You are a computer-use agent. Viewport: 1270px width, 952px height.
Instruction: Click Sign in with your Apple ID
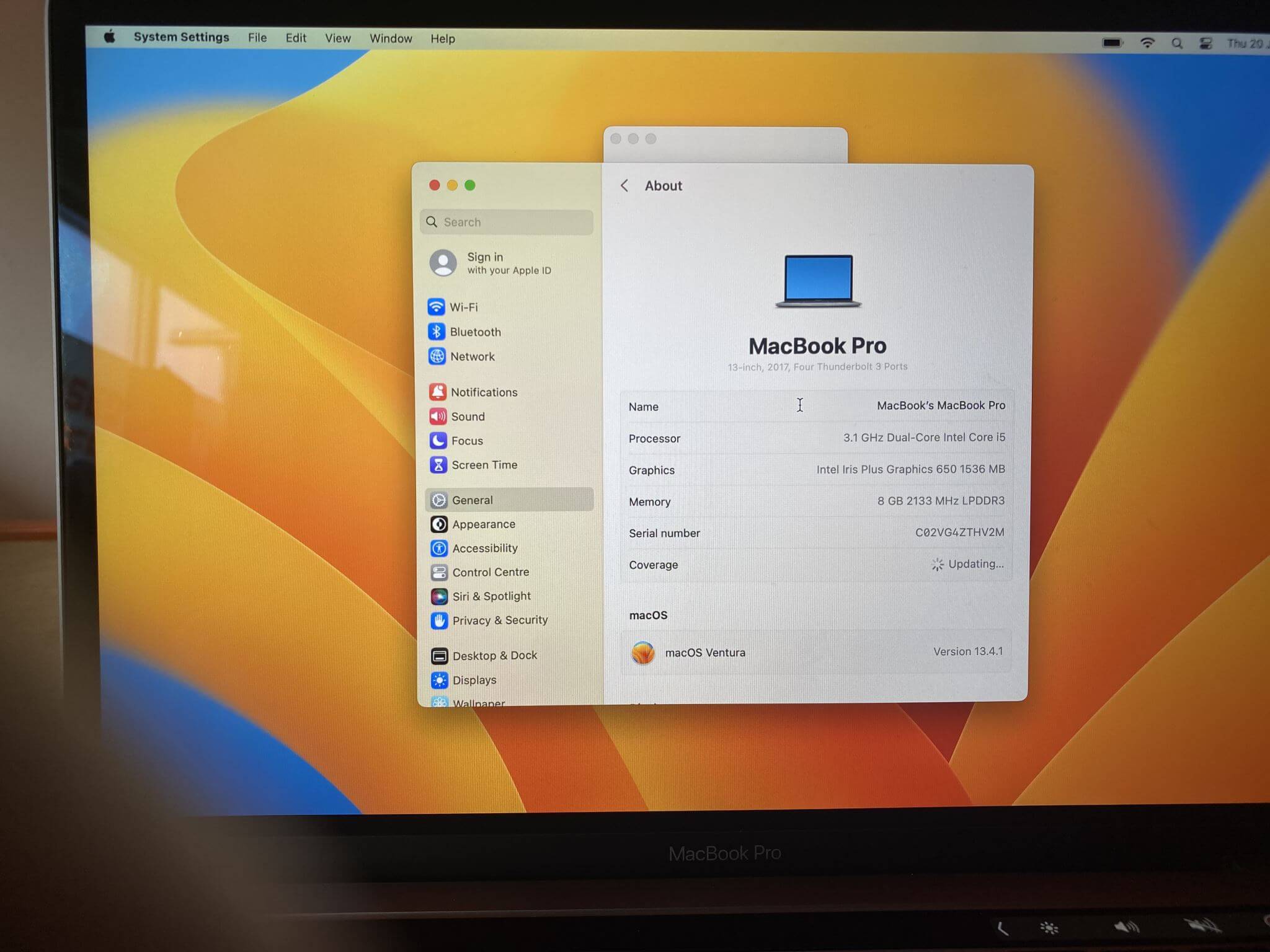[x=508, y=263]
